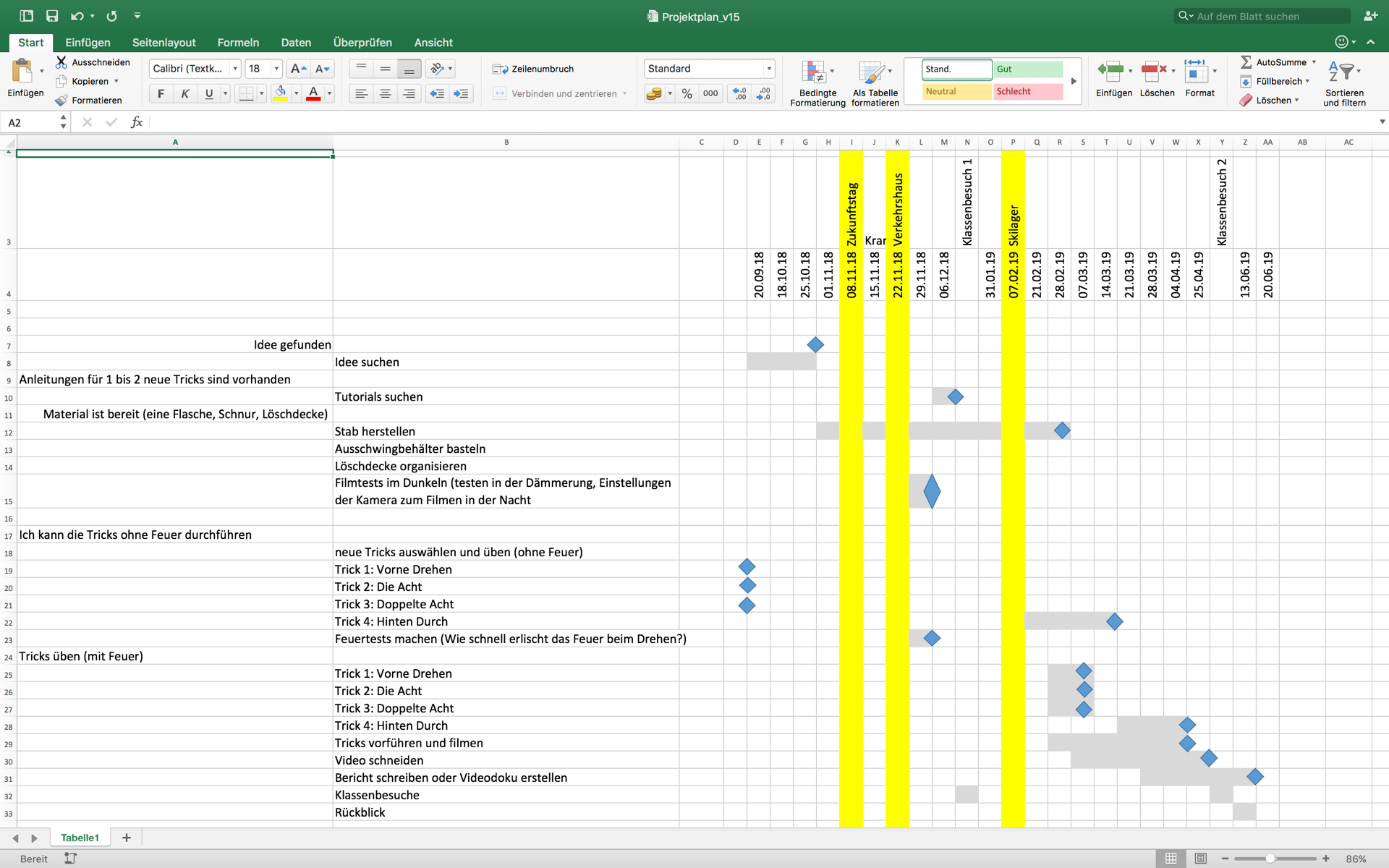Click the AutoSumme sigma icon
The image size is (1389, 868).
1246,62
